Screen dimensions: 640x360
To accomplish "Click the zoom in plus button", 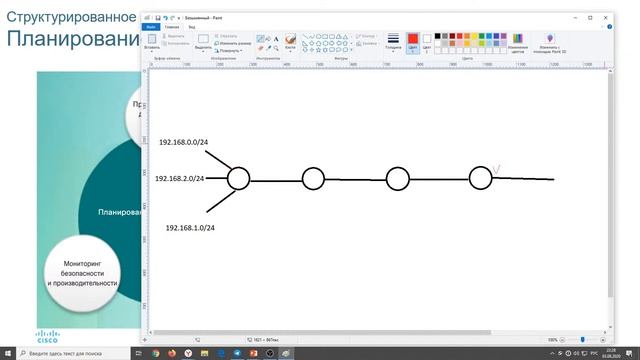I will coord(603,340).
